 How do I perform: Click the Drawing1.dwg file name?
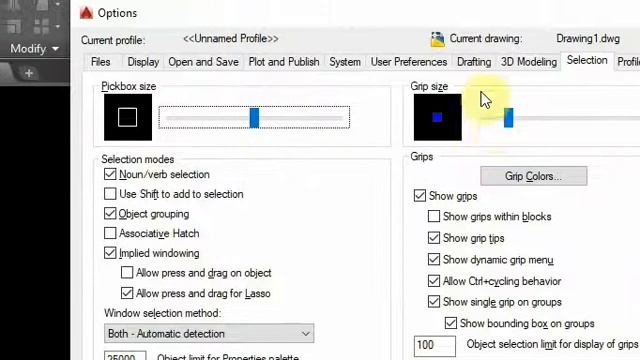[x=588, y=39]
